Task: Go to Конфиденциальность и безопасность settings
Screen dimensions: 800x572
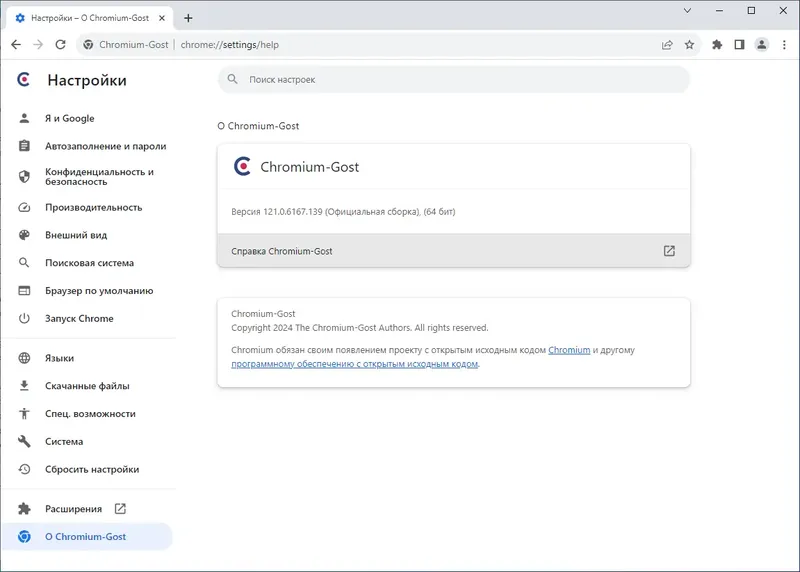Action: 99,177
